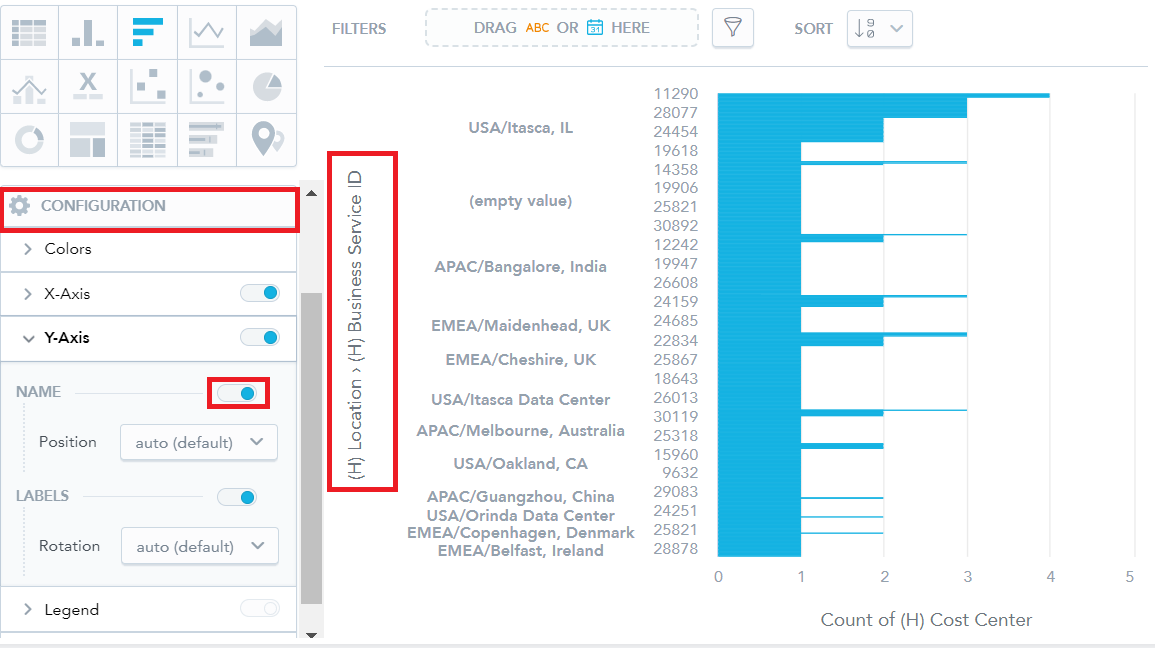Choose the Geo pushpin map visualization

point(266,140)
